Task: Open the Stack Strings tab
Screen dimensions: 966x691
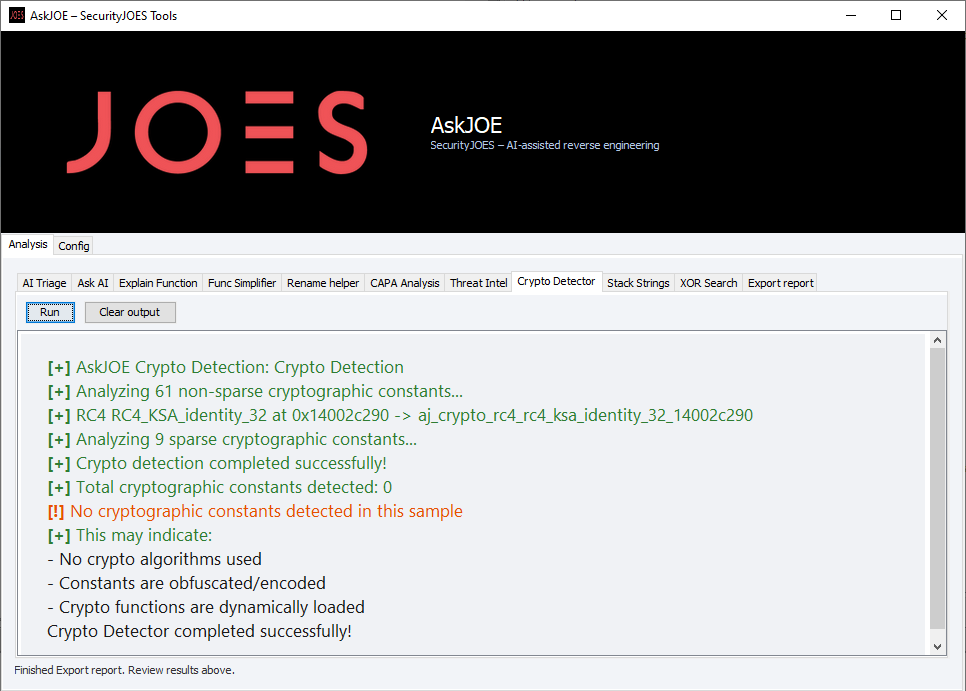Action: [x=638, y=283]
